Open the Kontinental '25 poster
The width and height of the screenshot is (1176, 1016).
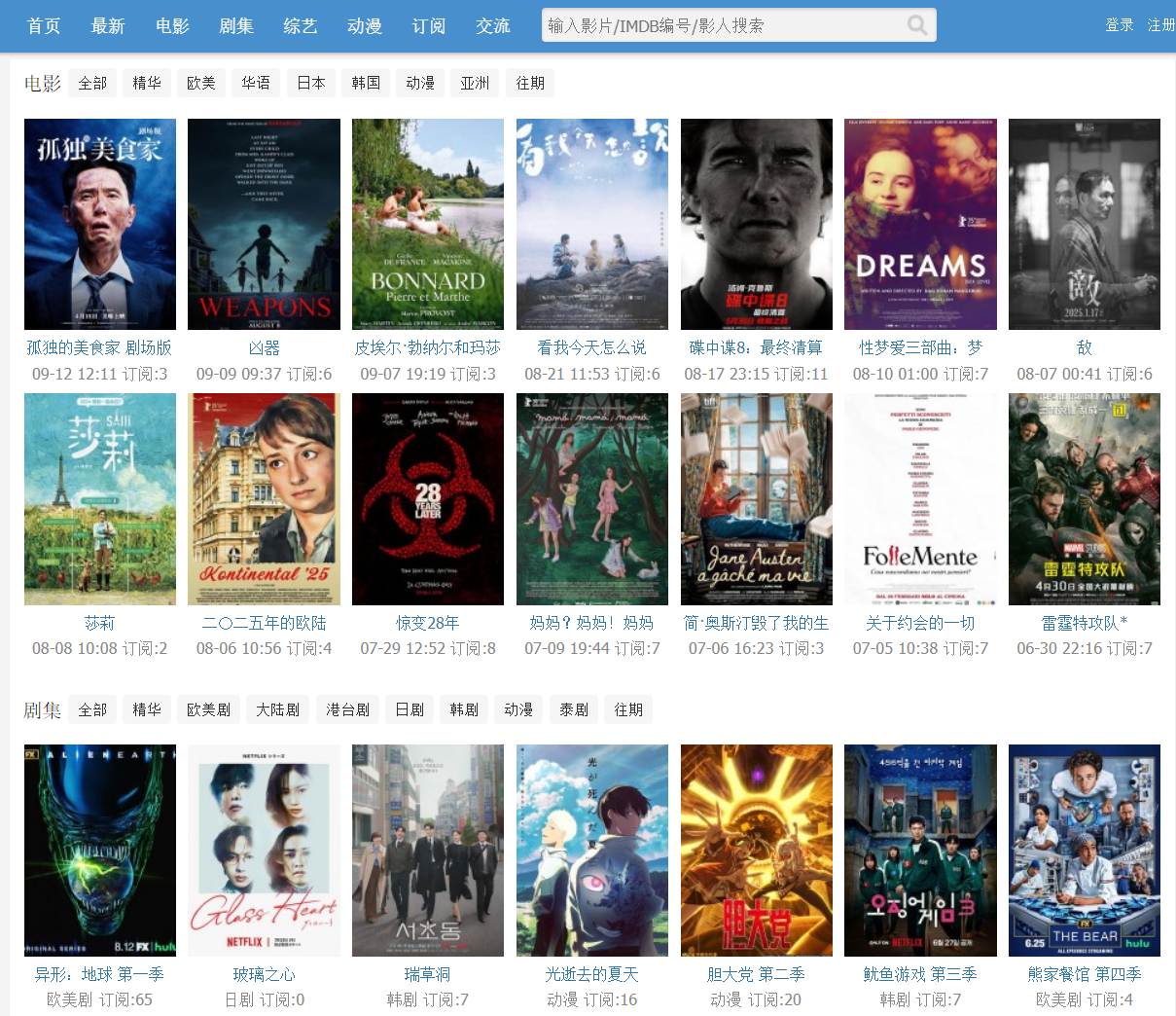[264, 499]
